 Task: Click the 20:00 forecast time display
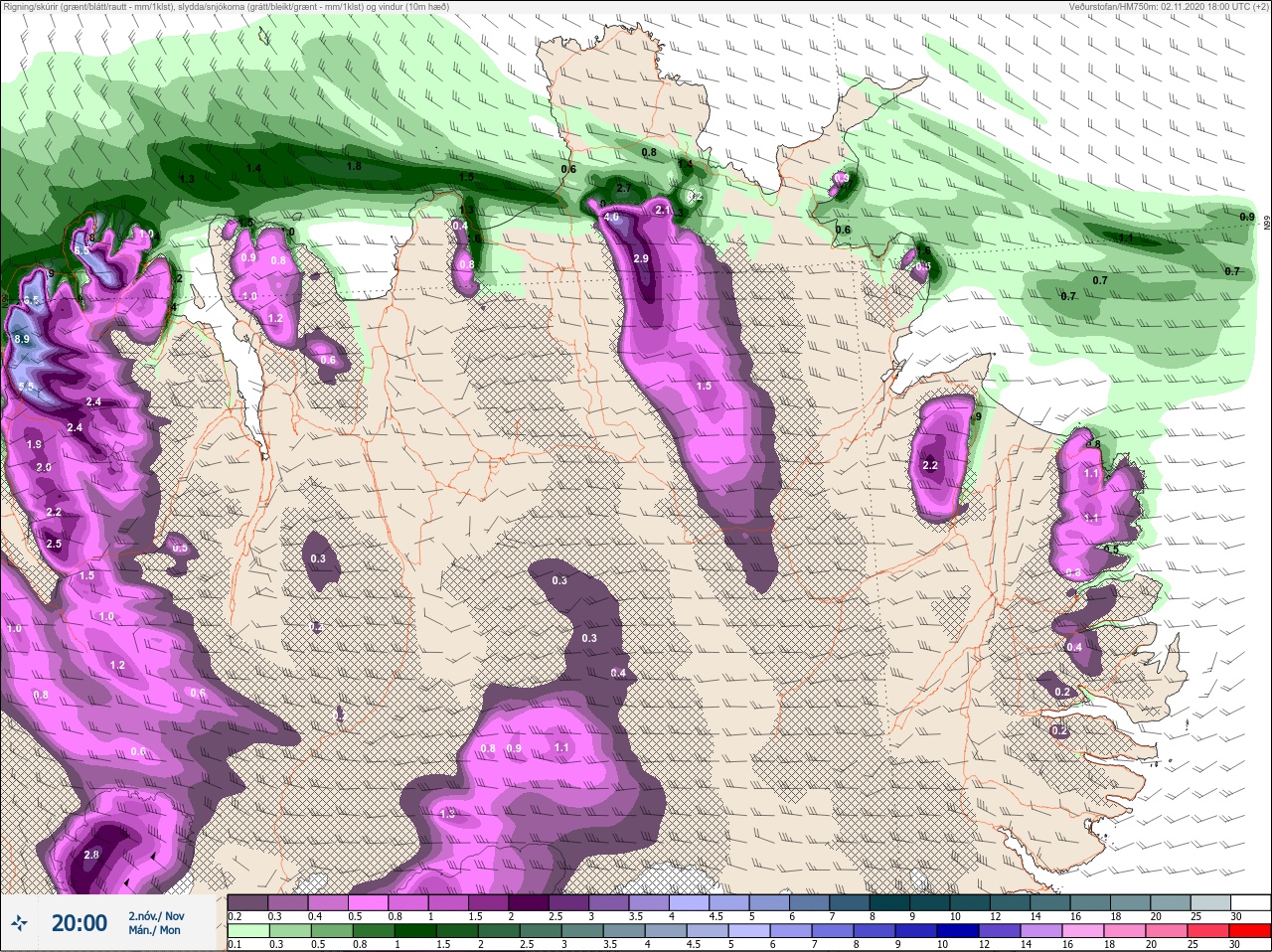point(79,923)
